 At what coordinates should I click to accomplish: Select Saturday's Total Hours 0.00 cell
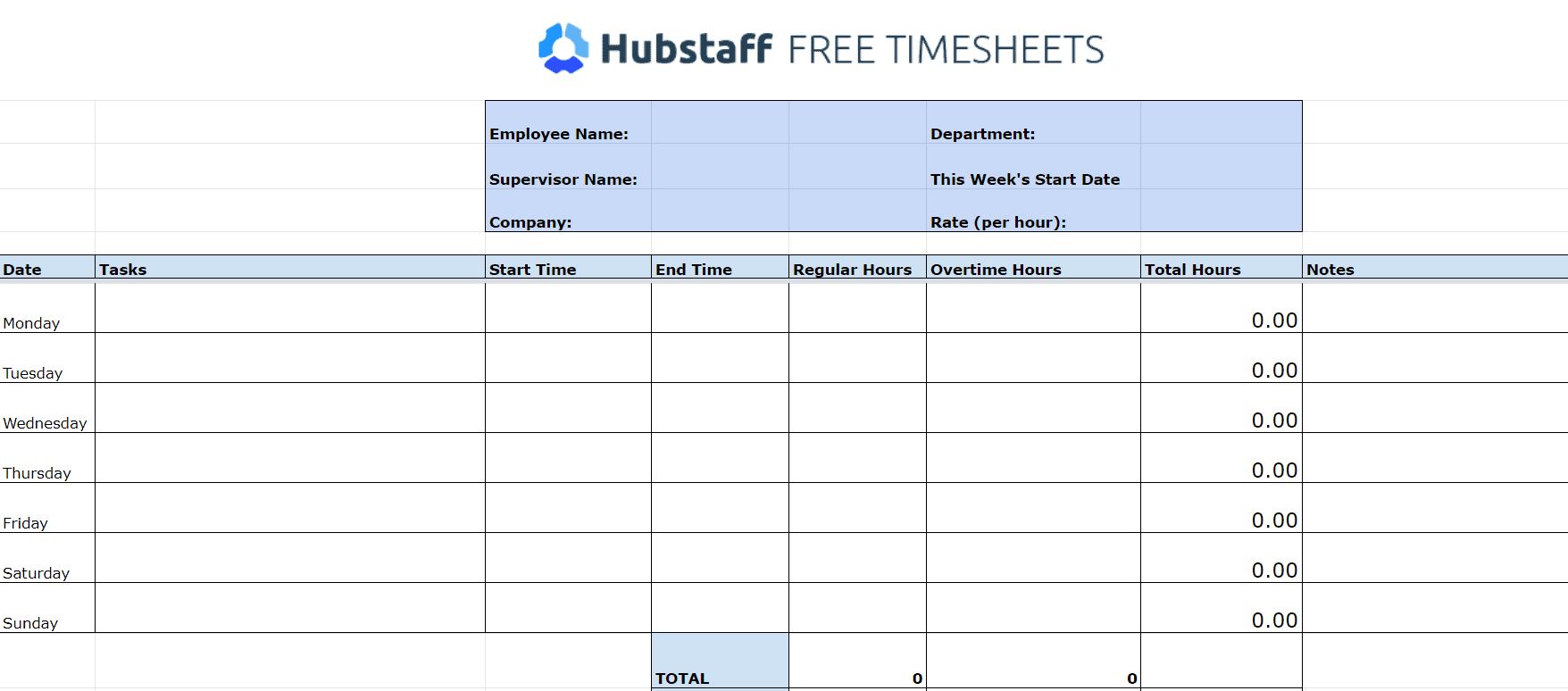pyautogui.click(x=1222, y=558)
